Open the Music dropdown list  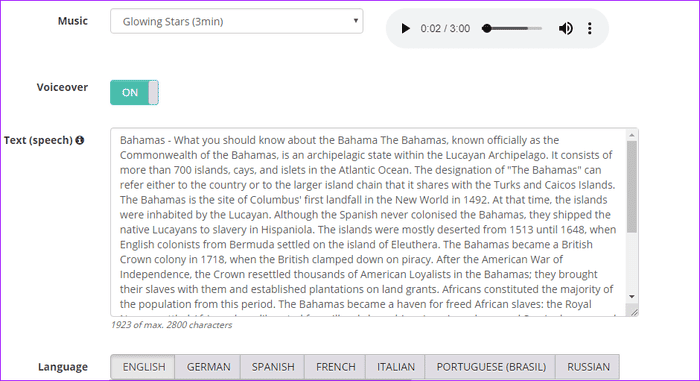point(237,21)
